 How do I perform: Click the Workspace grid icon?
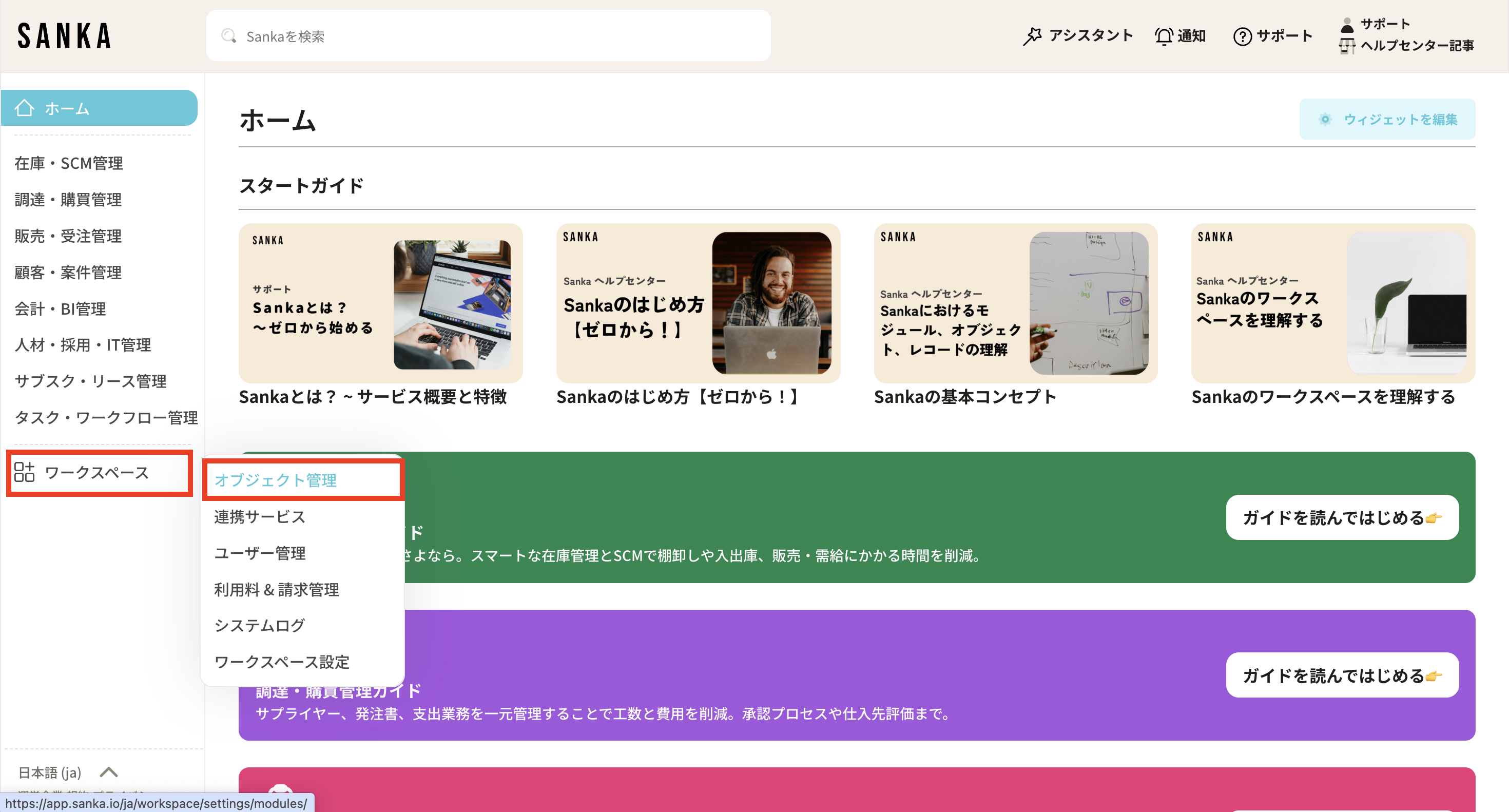(25, 472)
